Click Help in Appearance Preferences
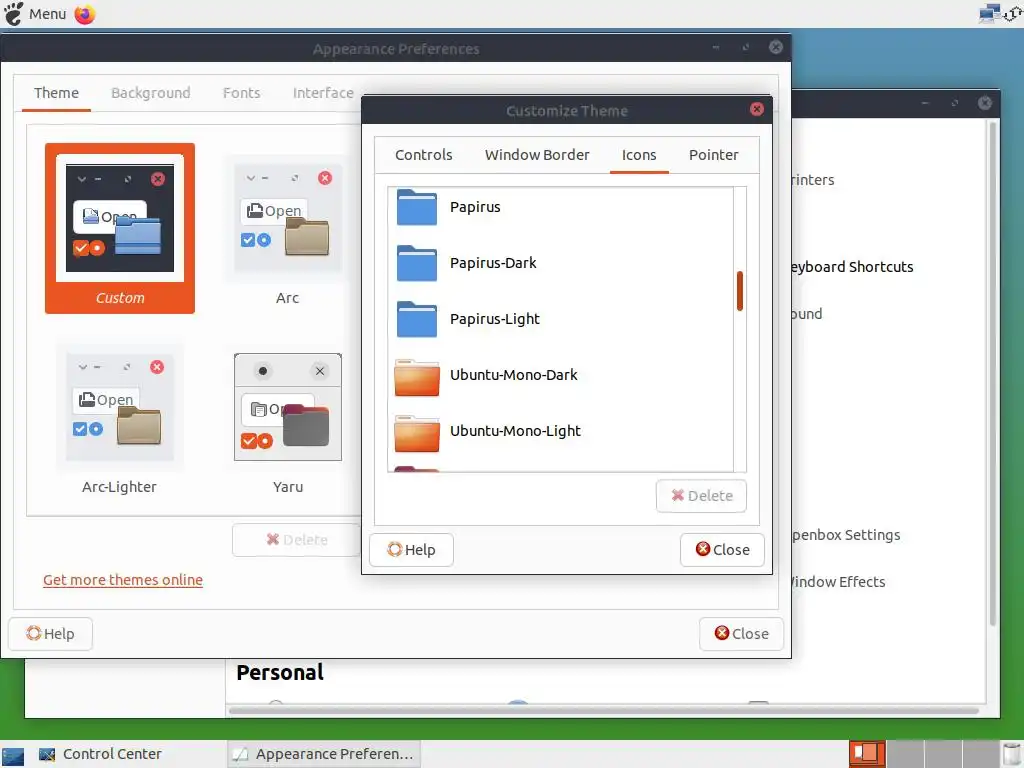 (x=50, y=633)
